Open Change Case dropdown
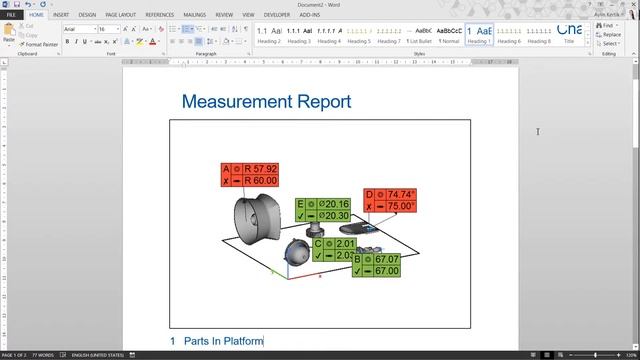 [x=146, y=29]
